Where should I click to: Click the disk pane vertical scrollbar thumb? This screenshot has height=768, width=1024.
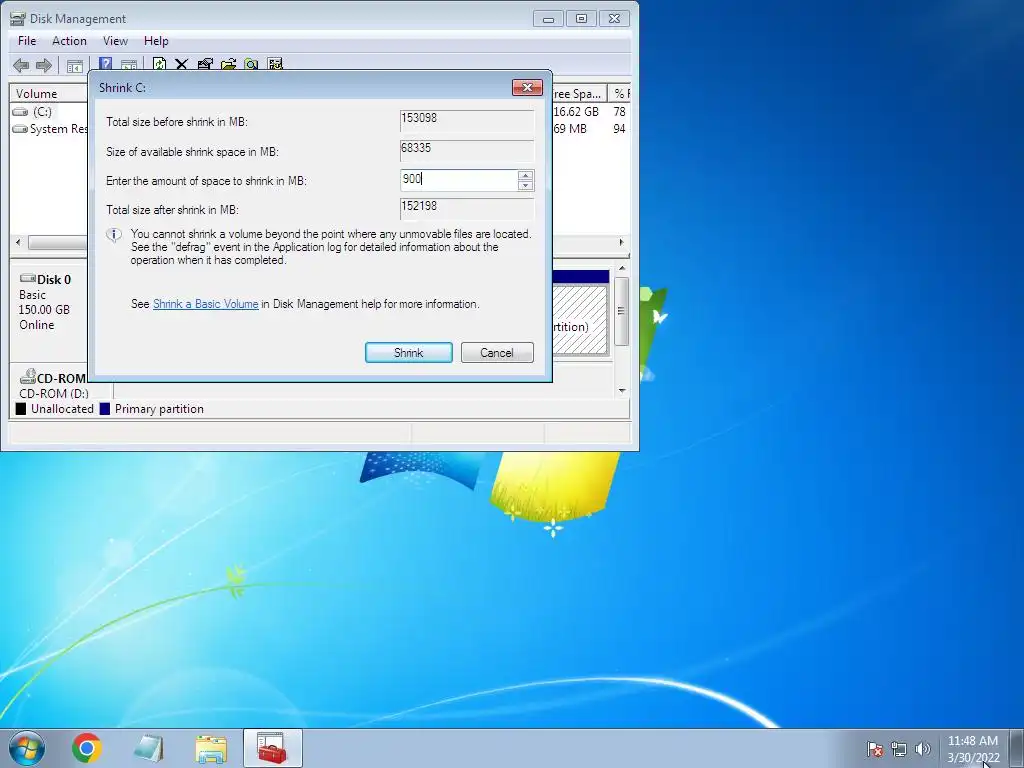coord(622,311)
